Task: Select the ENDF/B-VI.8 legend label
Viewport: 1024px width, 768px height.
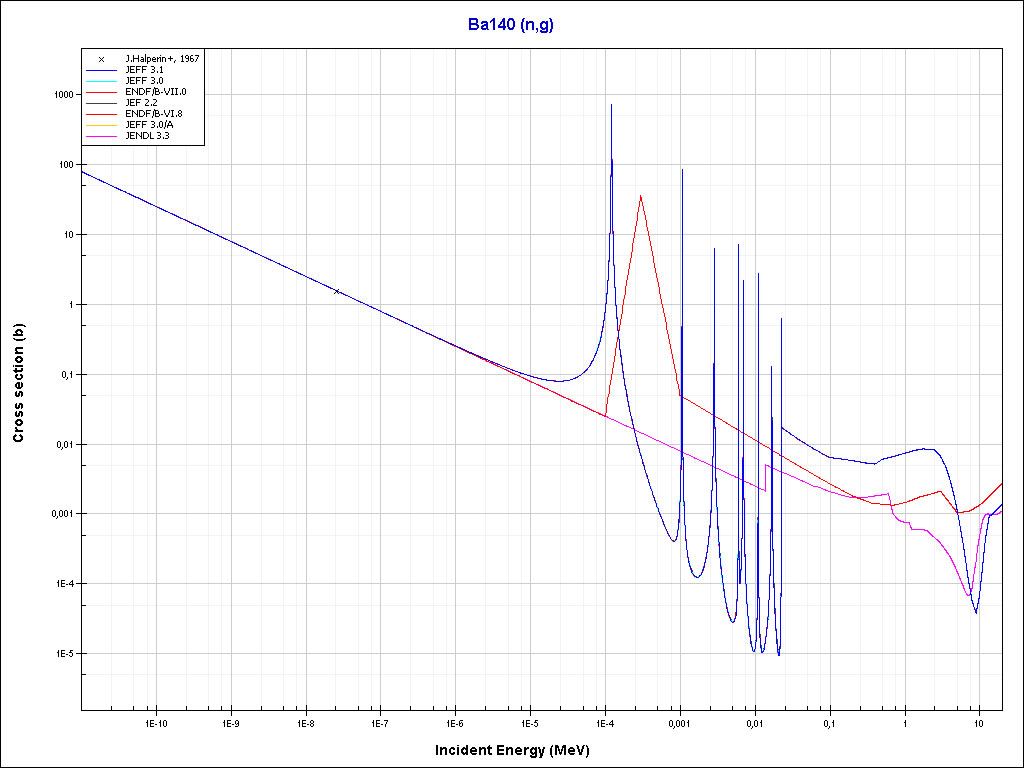Action: point(154,114)
